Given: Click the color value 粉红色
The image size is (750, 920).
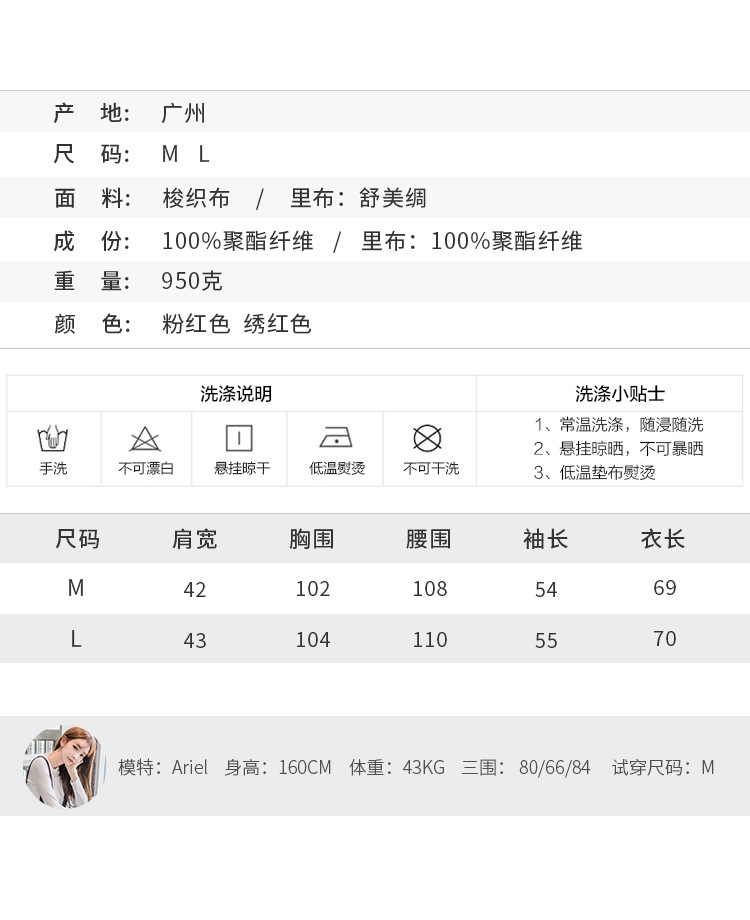Looking at the screenshot, I should click(x=196, y=324).
